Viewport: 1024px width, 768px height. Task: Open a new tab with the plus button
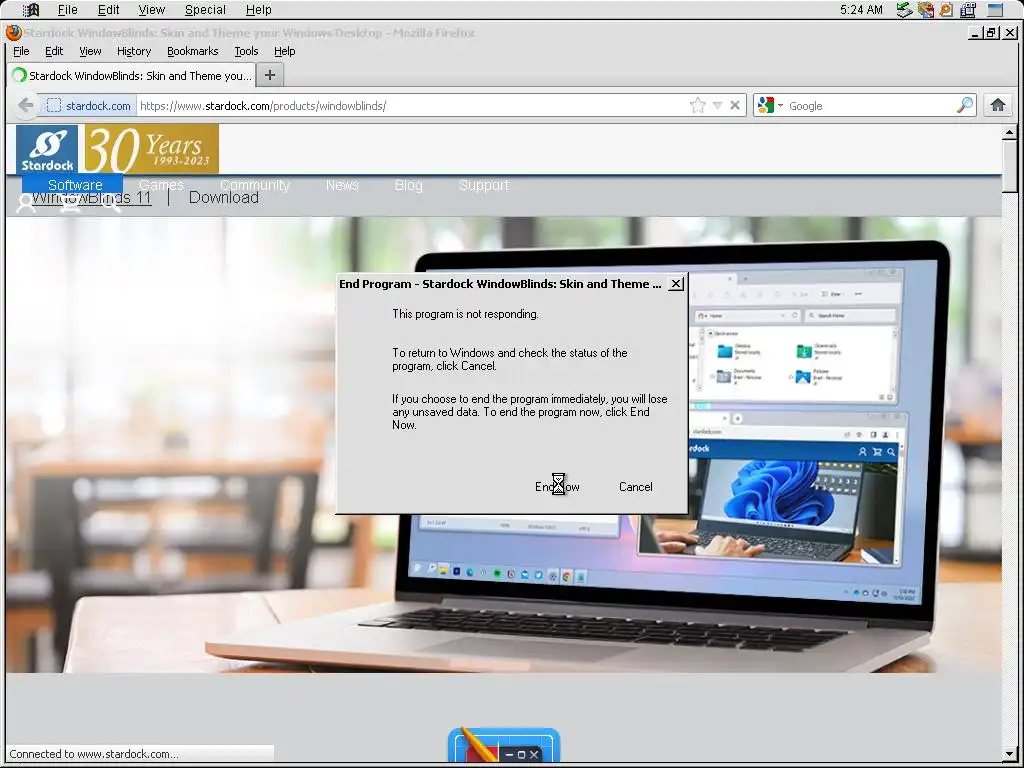(270, 75)
